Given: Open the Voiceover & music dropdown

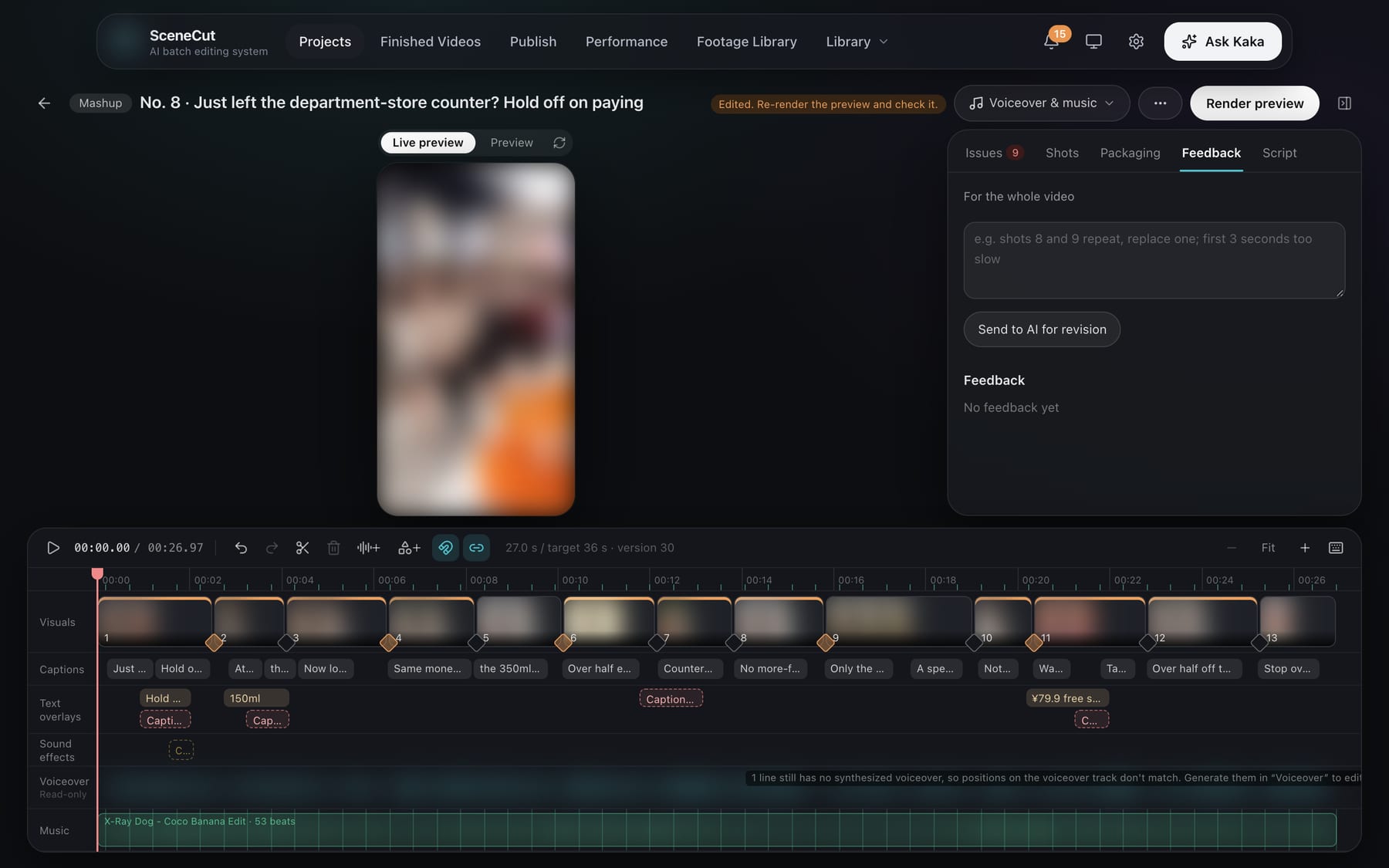Looking at the screenshot, I should tap(1042, 103).
